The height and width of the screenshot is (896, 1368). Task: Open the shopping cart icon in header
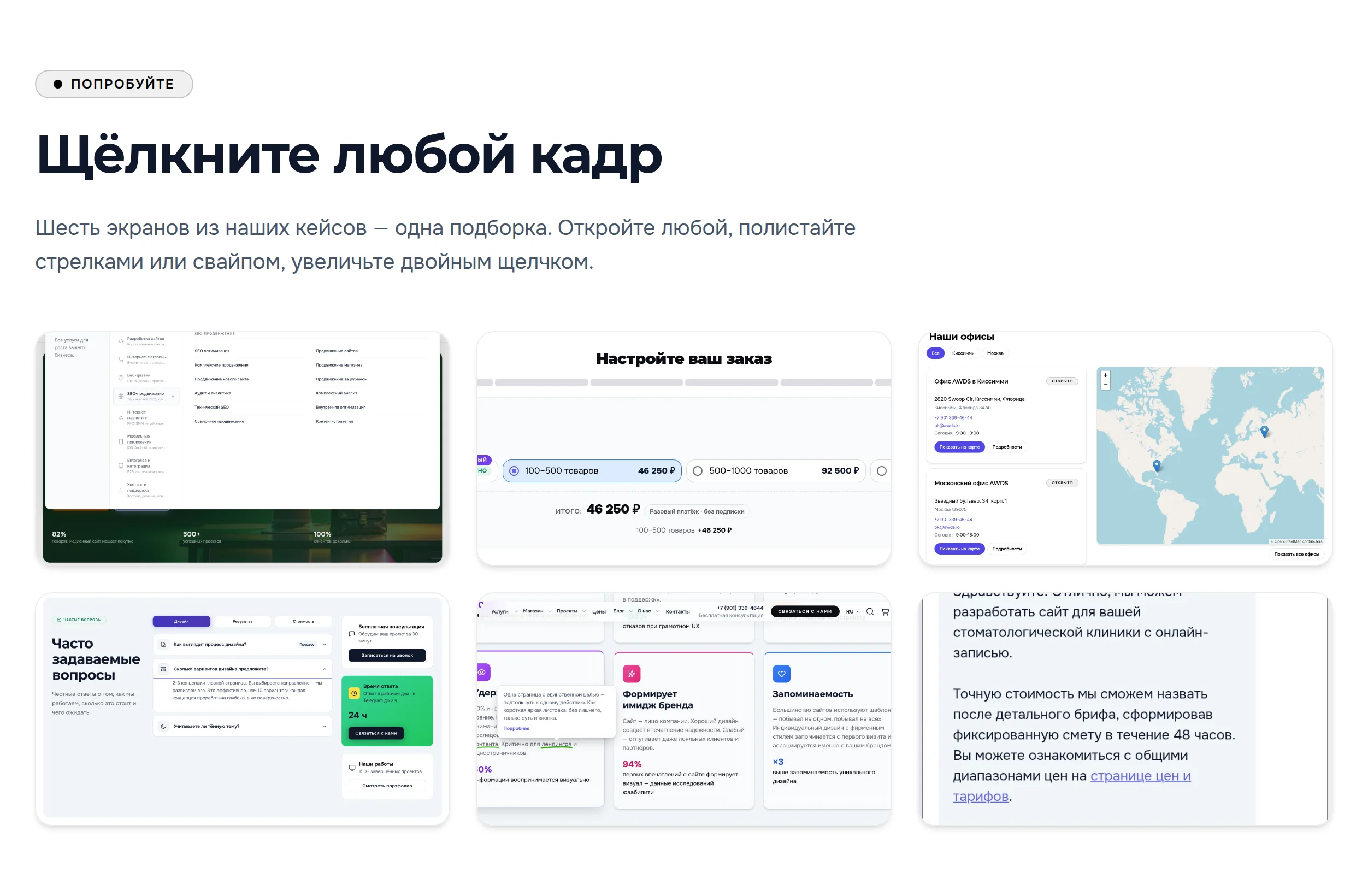(885, 611)
